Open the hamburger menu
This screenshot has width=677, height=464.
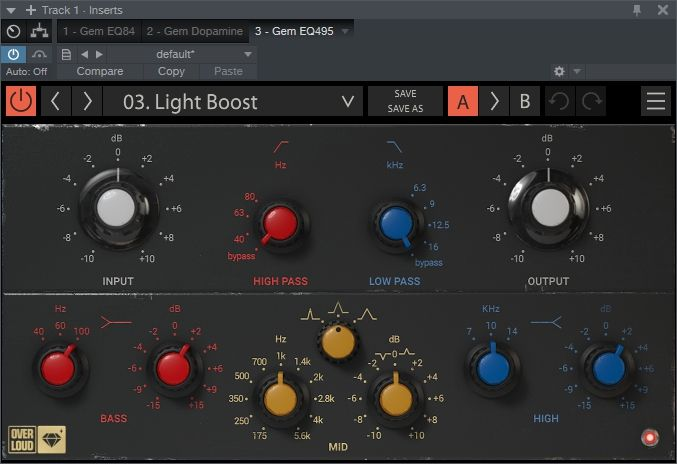[x=655, y=101]
